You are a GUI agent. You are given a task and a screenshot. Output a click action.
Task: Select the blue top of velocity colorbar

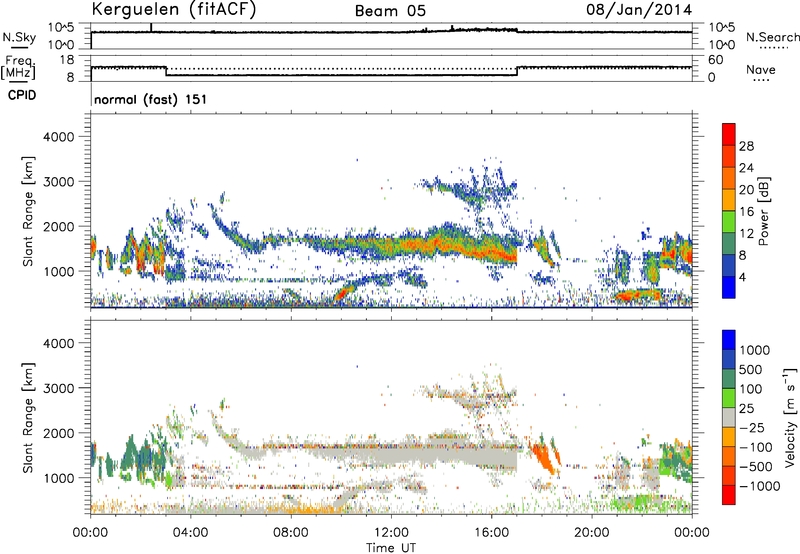pyautogui.click(x=729, y=340)
